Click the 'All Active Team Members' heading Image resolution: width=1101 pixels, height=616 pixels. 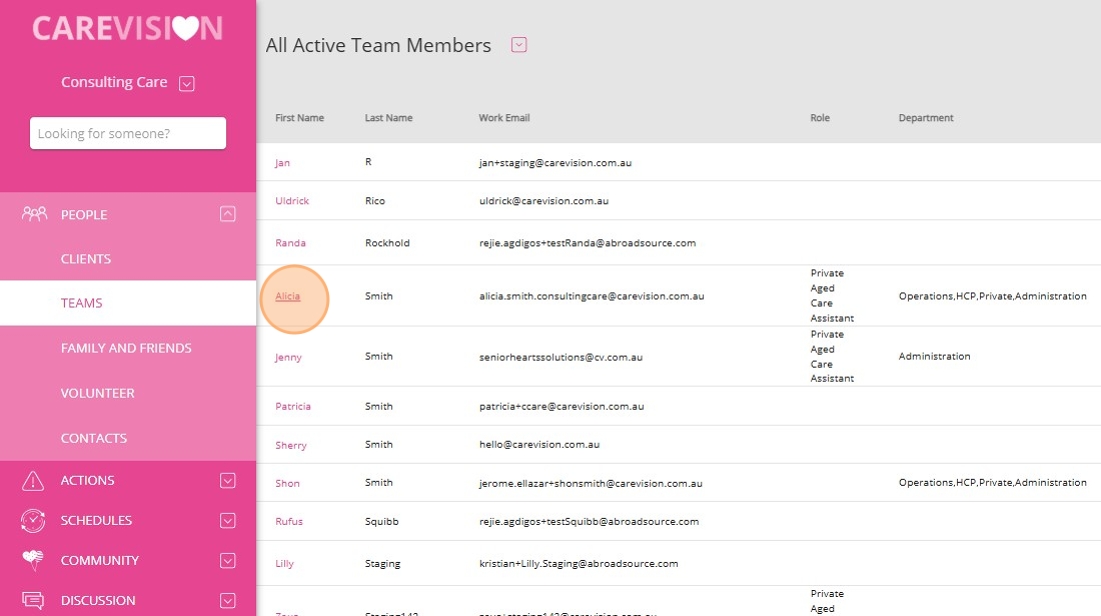[x=378, y=45]
